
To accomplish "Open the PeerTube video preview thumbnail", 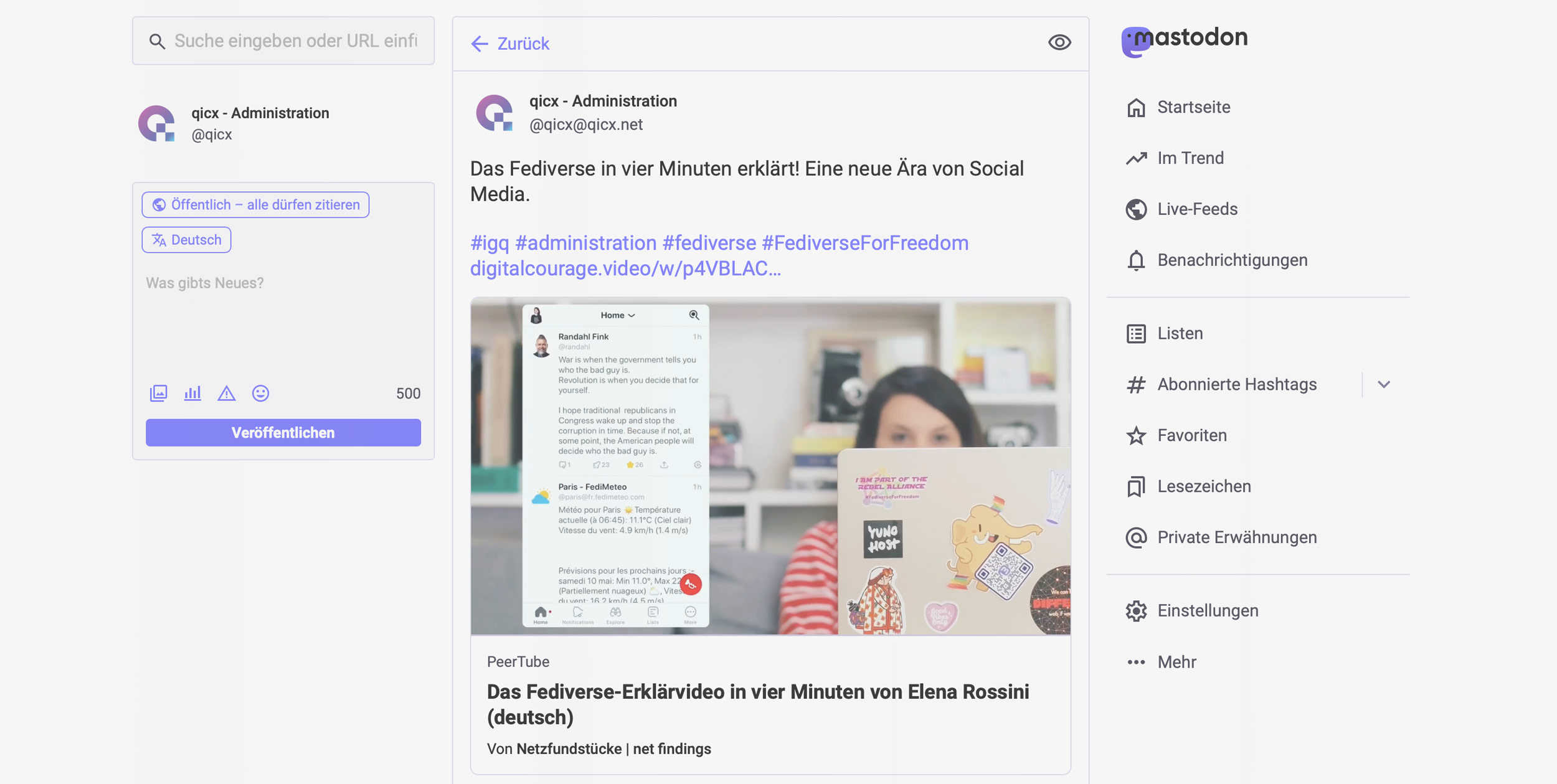I will (770, 466).
